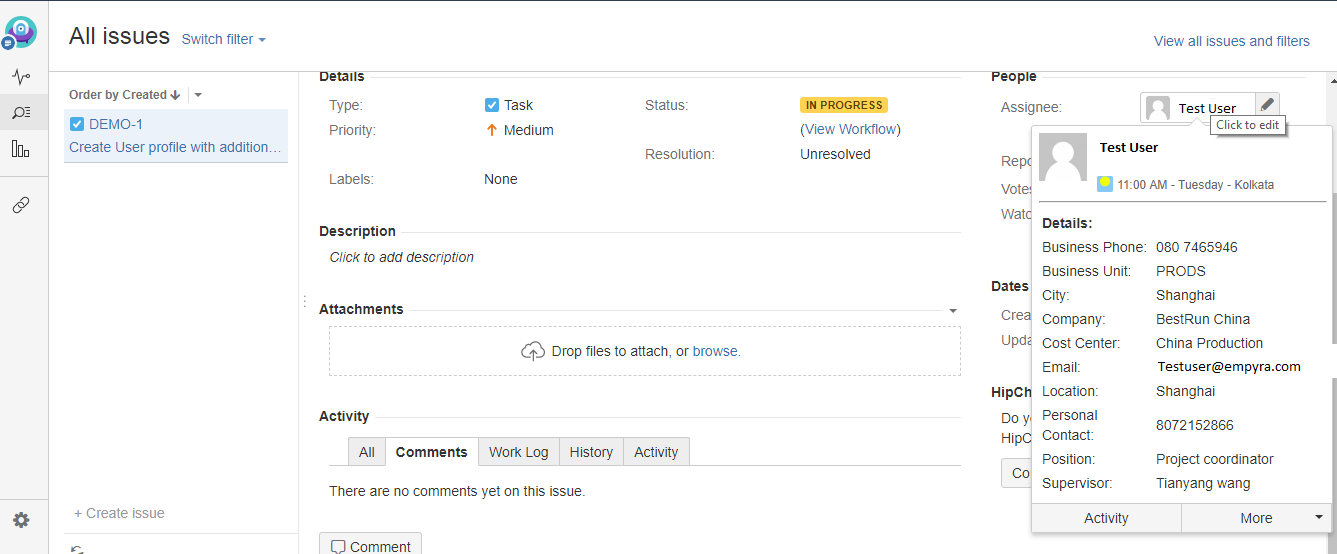The height and width of the screenshot is (554, 1337).
Task: Click the View all issues and filters link
Action: 1231,41
